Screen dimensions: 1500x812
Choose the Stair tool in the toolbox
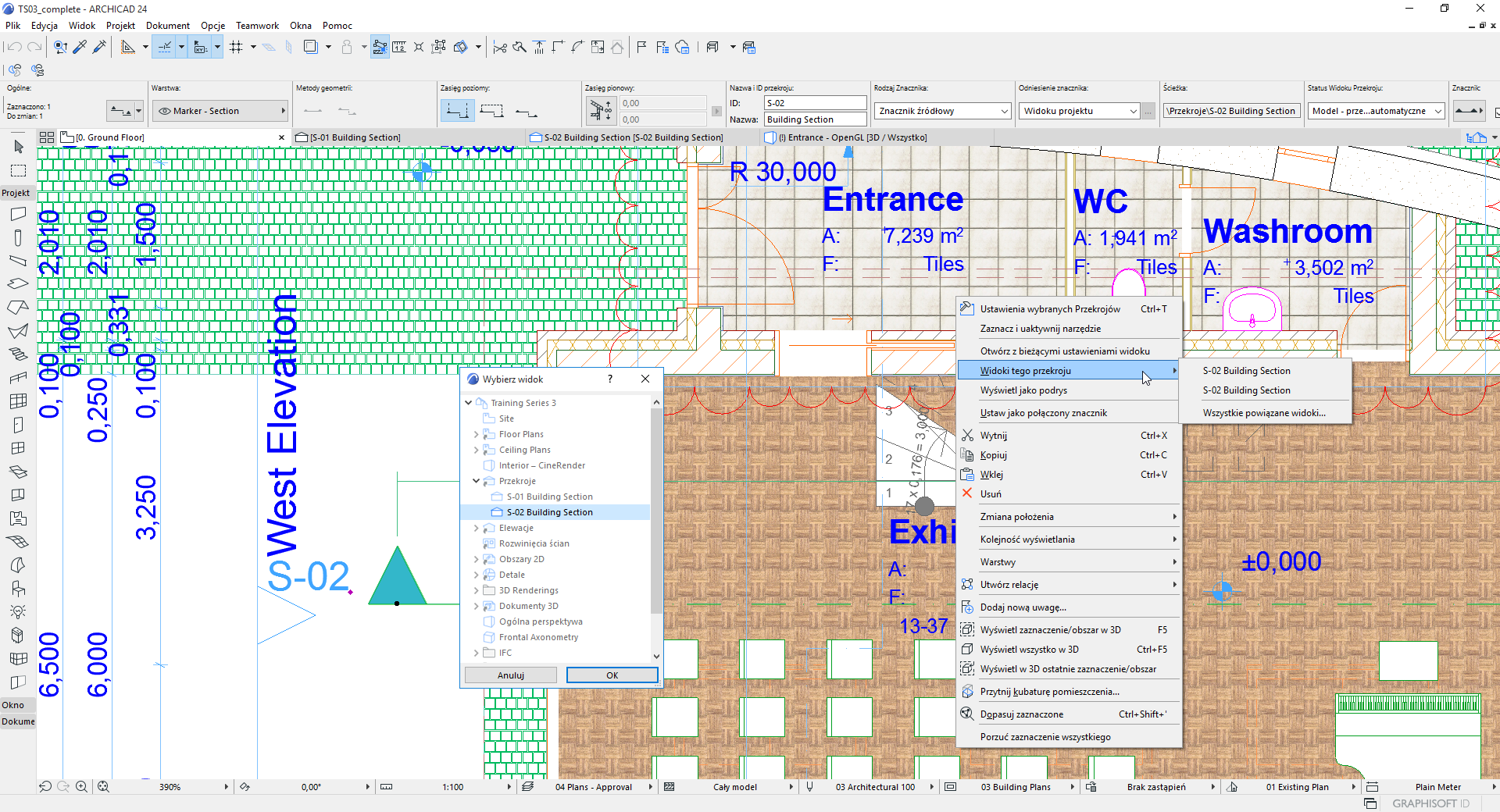(18, 354)
